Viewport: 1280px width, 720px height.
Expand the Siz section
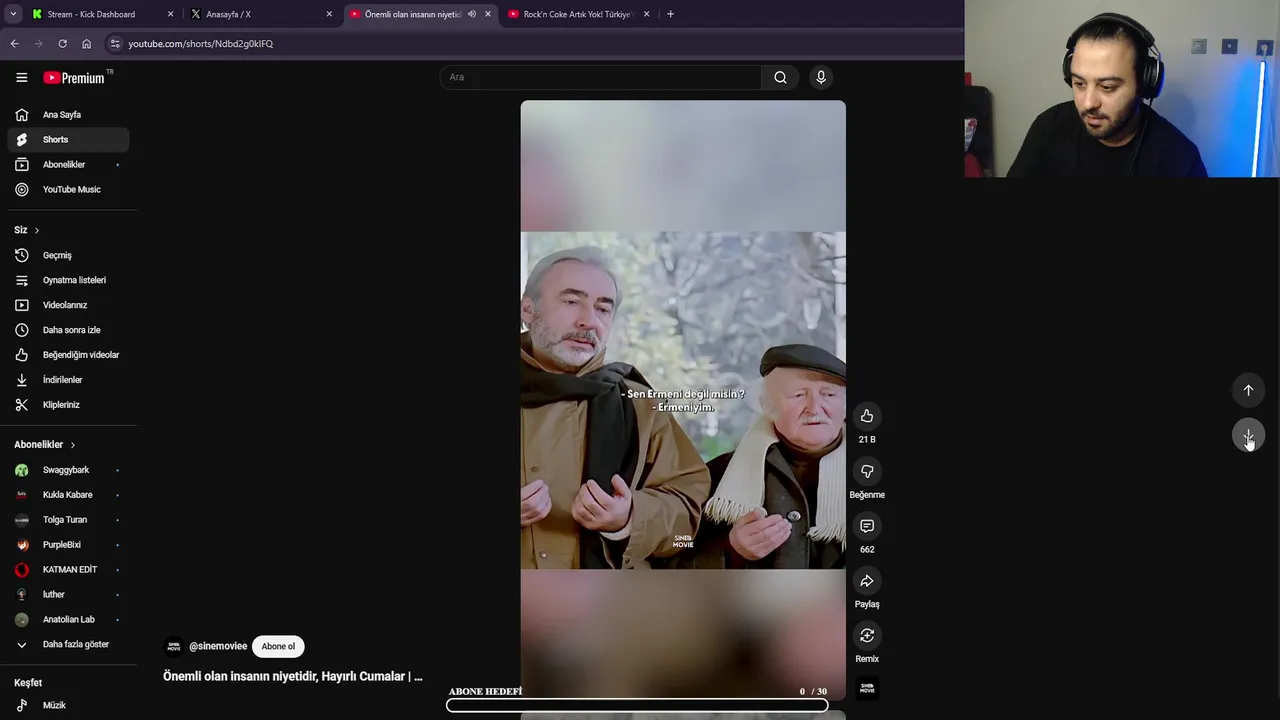pos(27,230)
